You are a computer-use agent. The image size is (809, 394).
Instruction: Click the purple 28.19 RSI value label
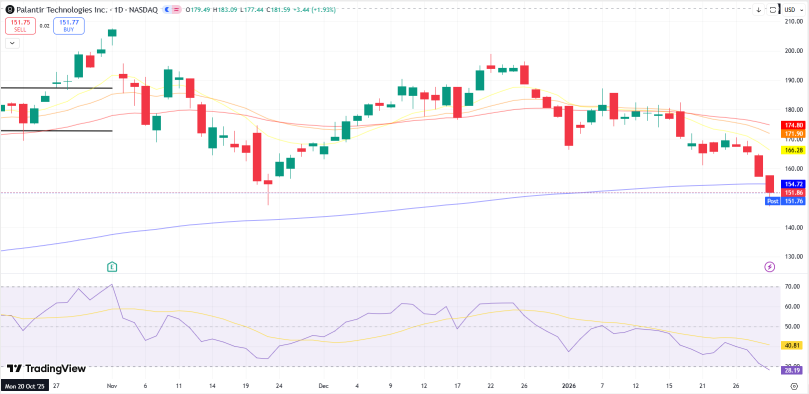(791, 369)
